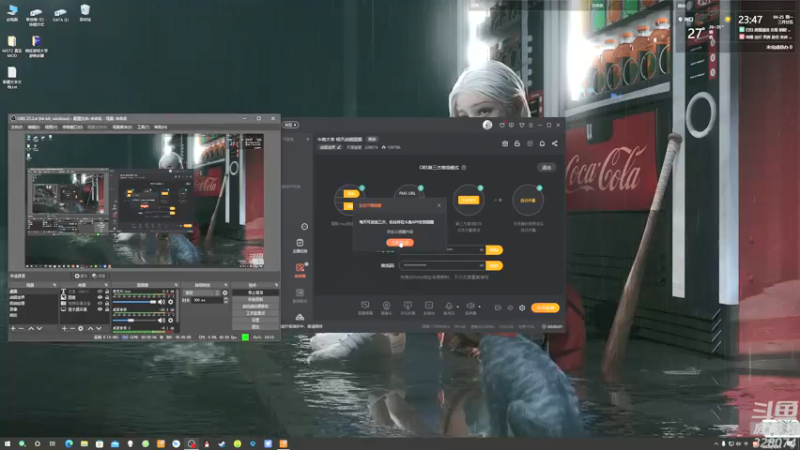Click the orange confirm button in popup dialog
The height and width of the screenshot is (450, 800).
click(400, 243)
